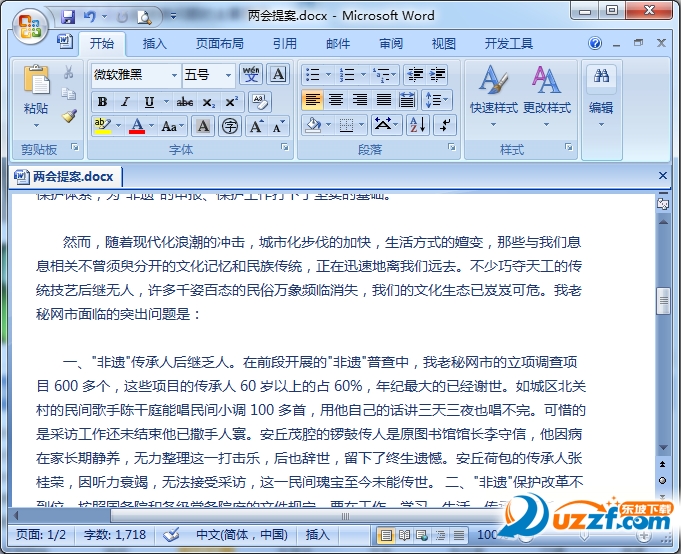681x554 pixels.
Task: Click the Paste clipboard icon
Action: click(36, 79)
